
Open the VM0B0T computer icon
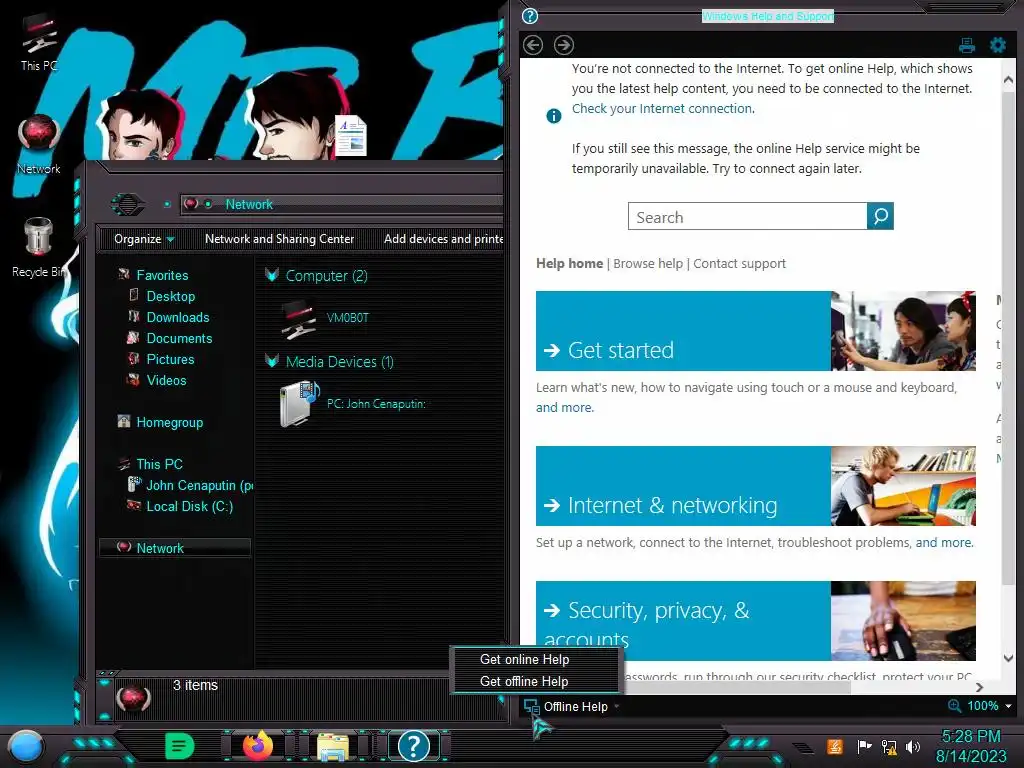point(298,318)
